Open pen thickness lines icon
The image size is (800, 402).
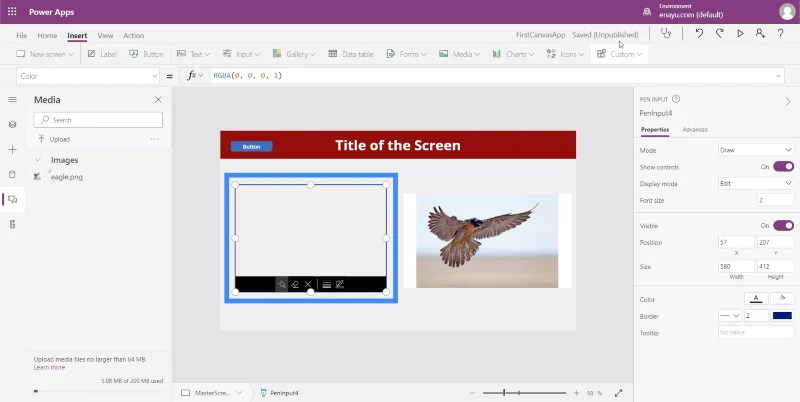(327, 284)
